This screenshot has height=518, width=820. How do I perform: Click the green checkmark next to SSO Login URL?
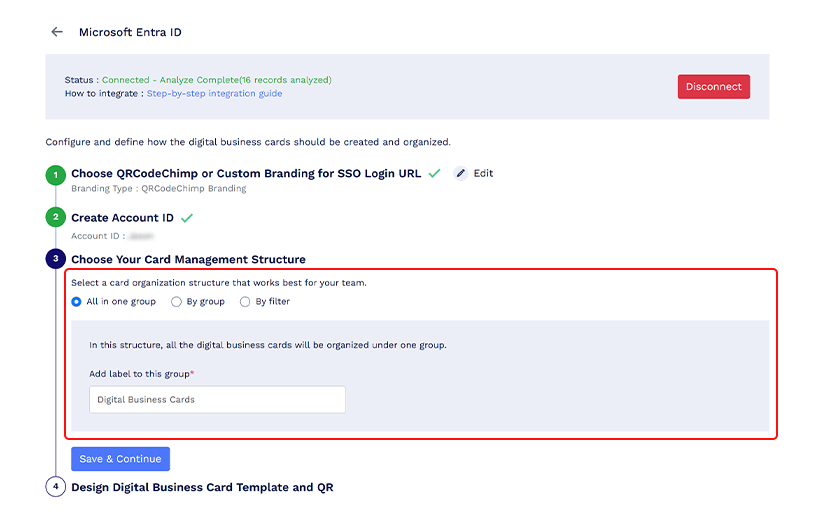coord(435,173)
